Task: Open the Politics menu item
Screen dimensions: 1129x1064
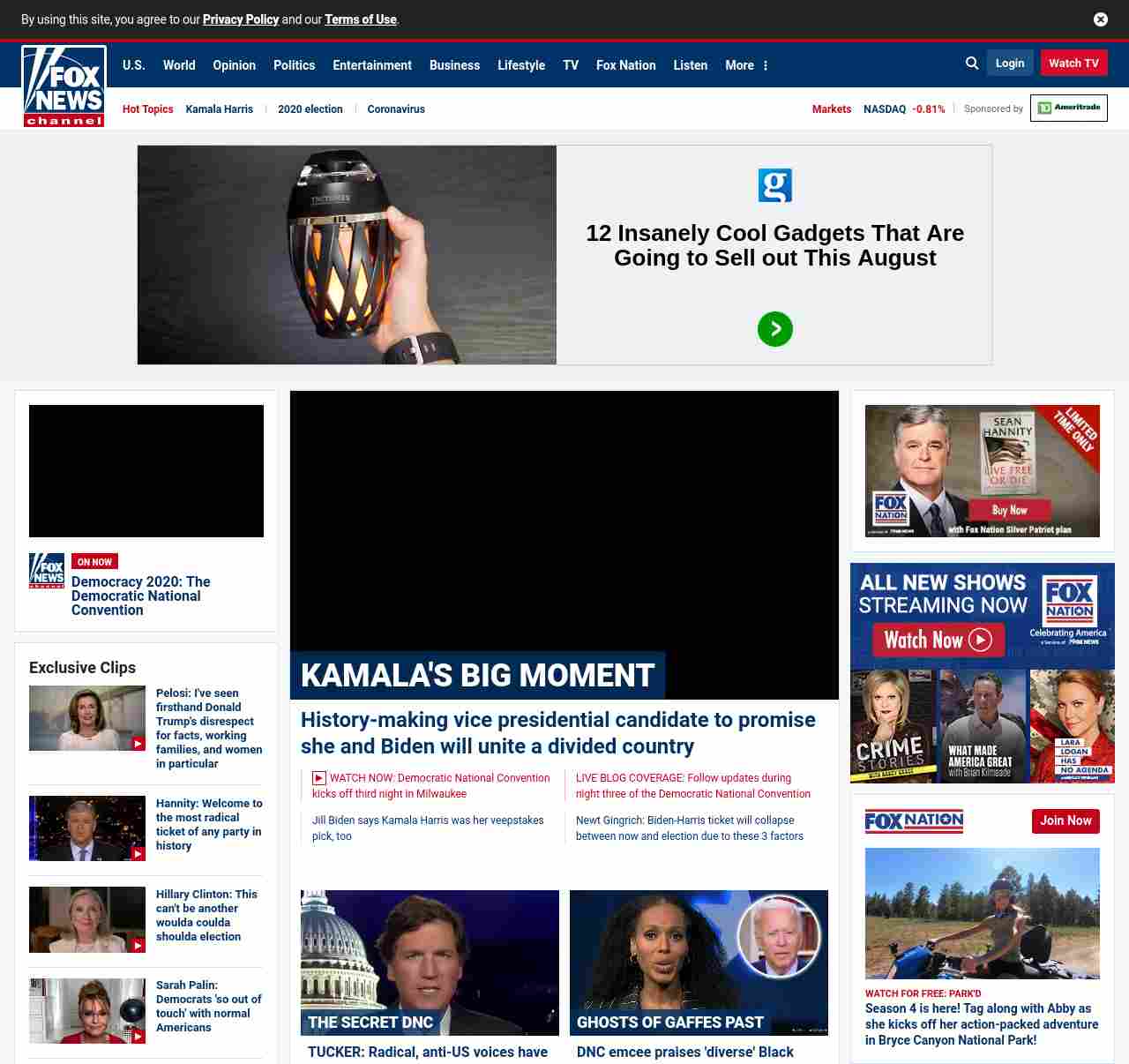Action: coord(294,65)
